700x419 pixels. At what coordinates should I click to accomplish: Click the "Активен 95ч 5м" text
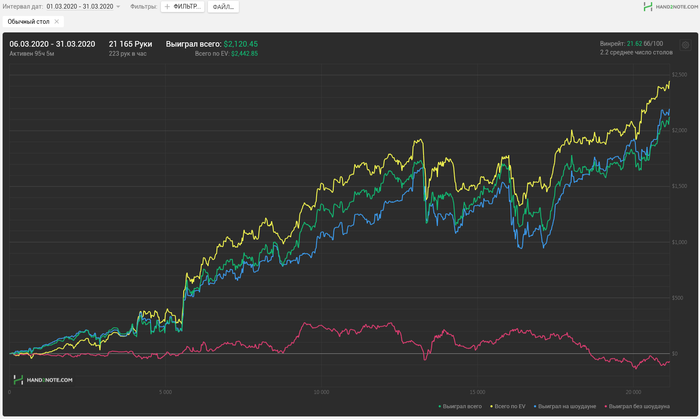pos(32,54)
